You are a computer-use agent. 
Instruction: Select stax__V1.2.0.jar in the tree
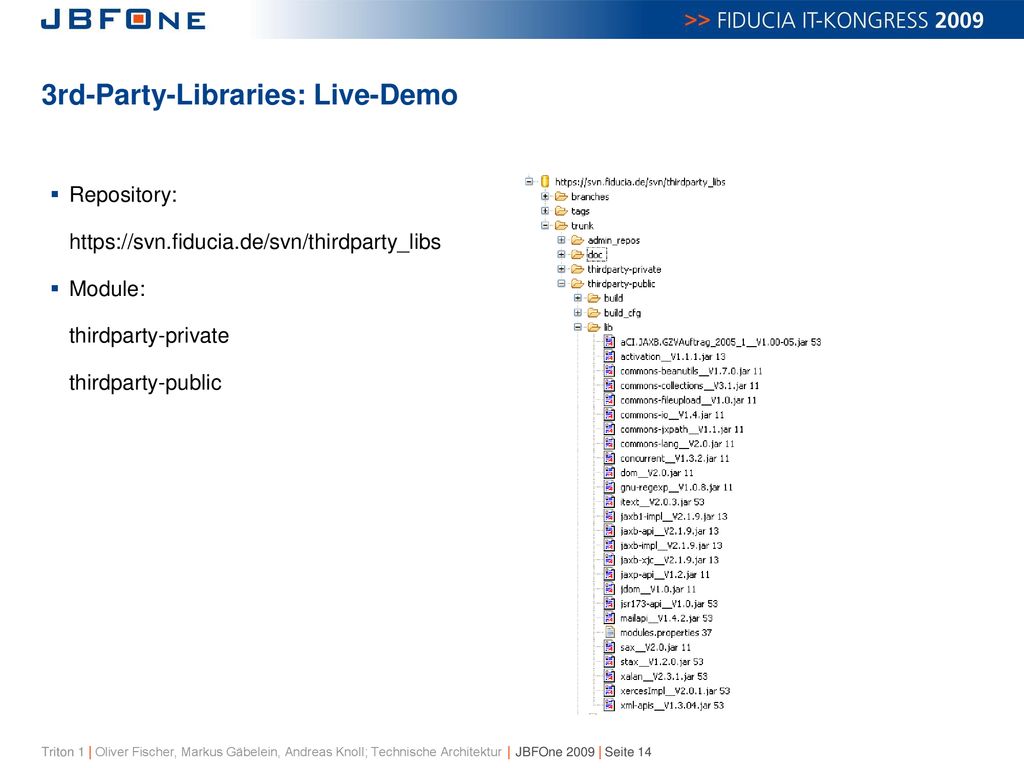click(662, 662)
